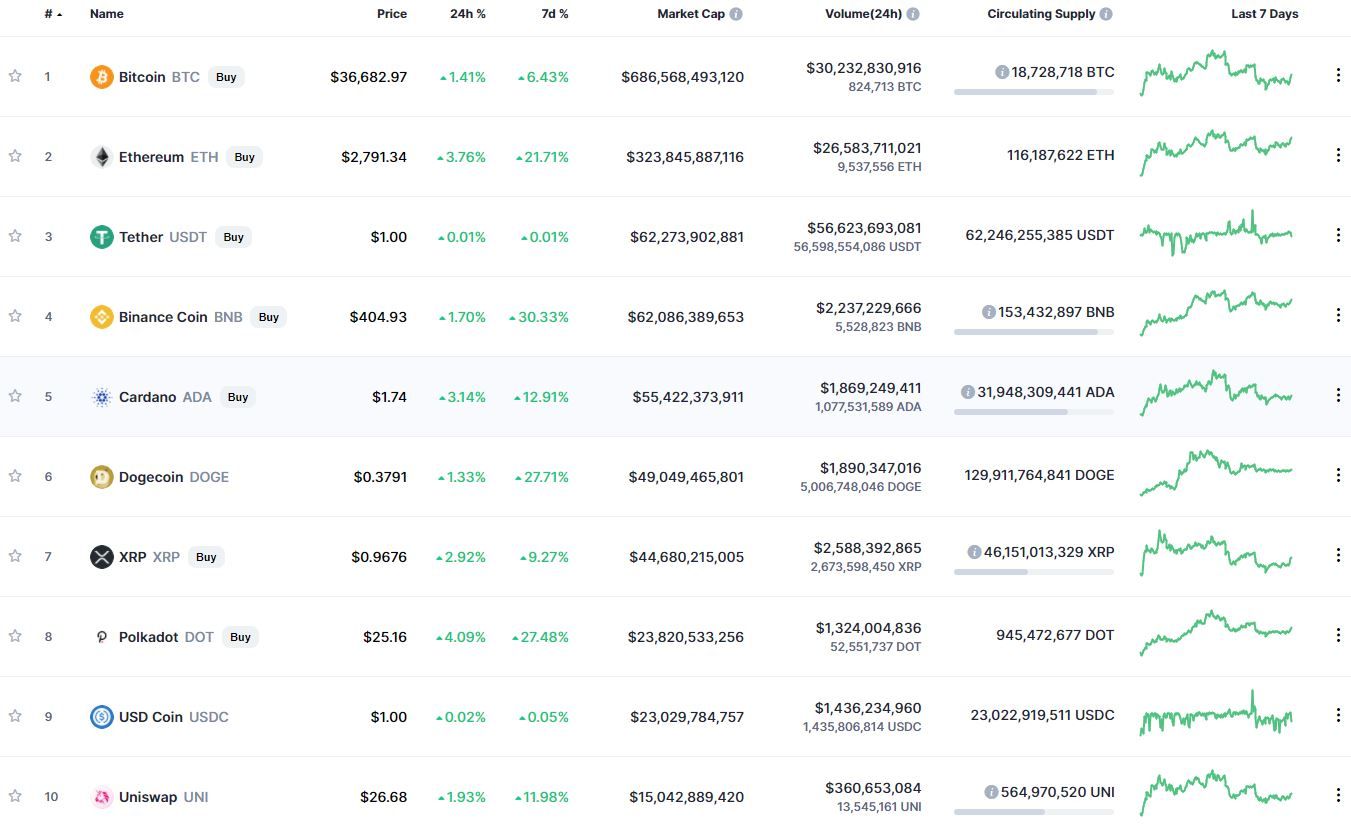Toggle the XRP watchlist star
The image size is (1351, 825).
tap(15, 556)
